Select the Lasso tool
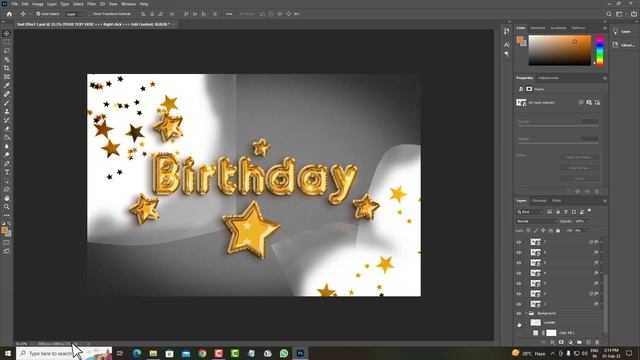 click(7, 51)
